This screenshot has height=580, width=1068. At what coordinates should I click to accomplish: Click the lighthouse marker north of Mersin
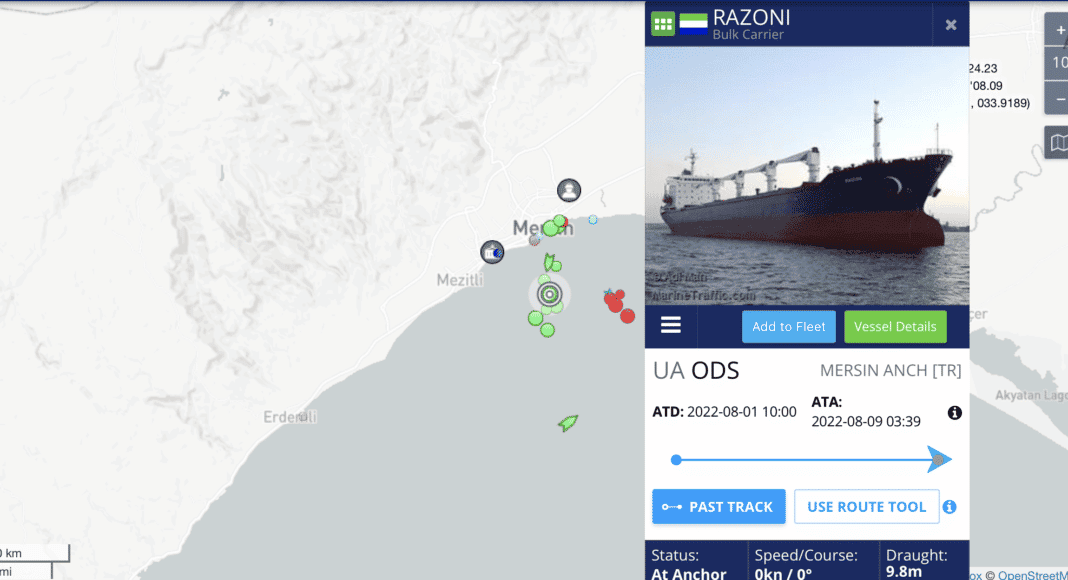click(569, 190)
